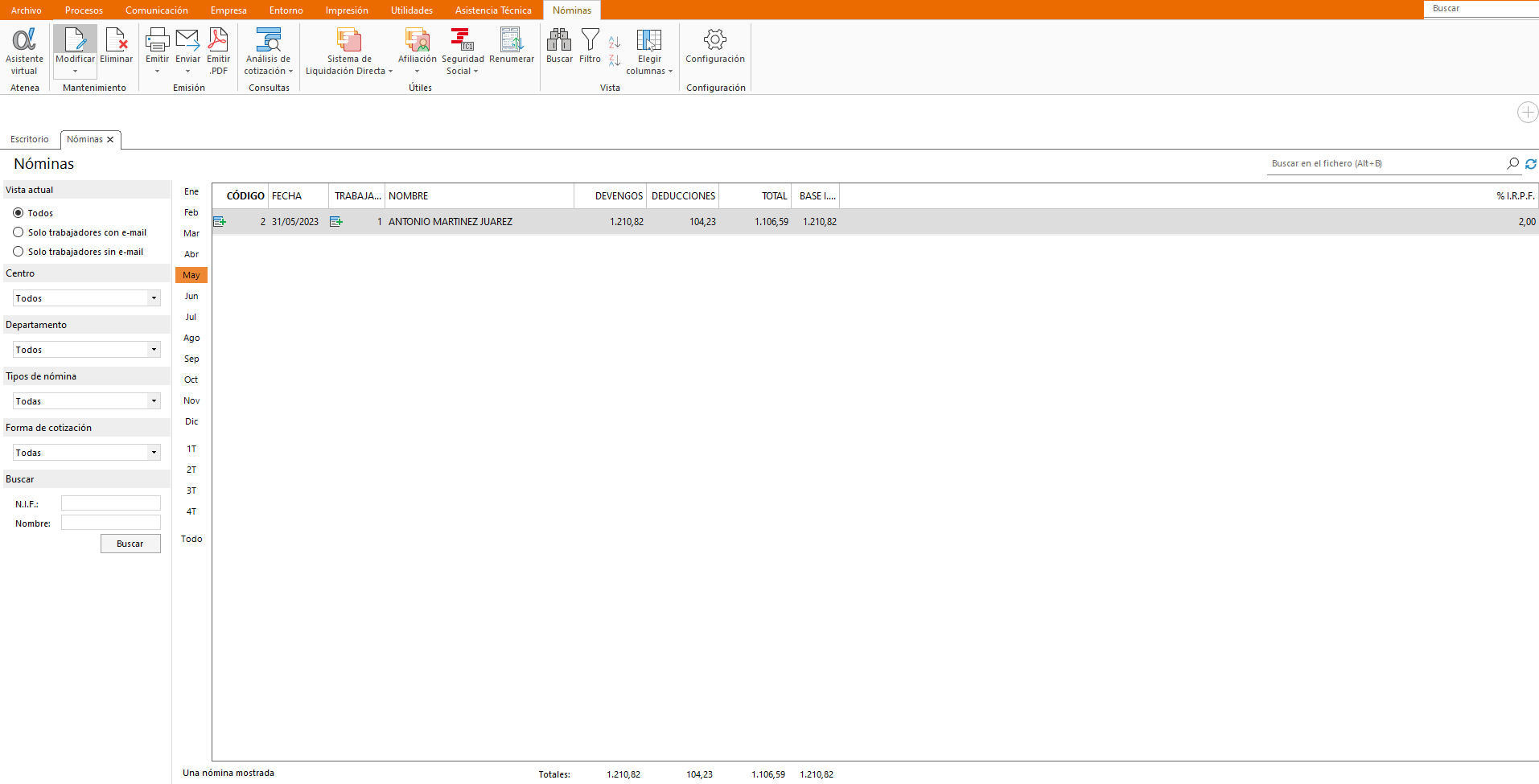Select the Todos radio button

pos(18,213)
